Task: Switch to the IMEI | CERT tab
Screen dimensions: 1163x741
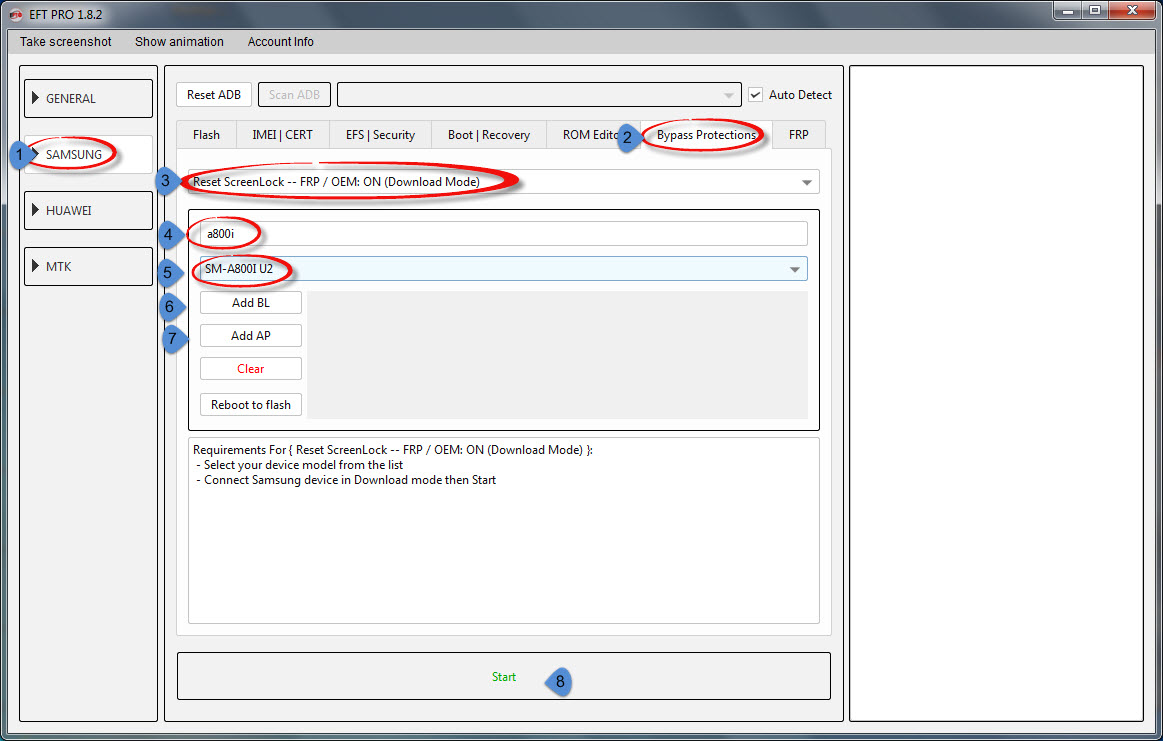Action: (282, 135)
